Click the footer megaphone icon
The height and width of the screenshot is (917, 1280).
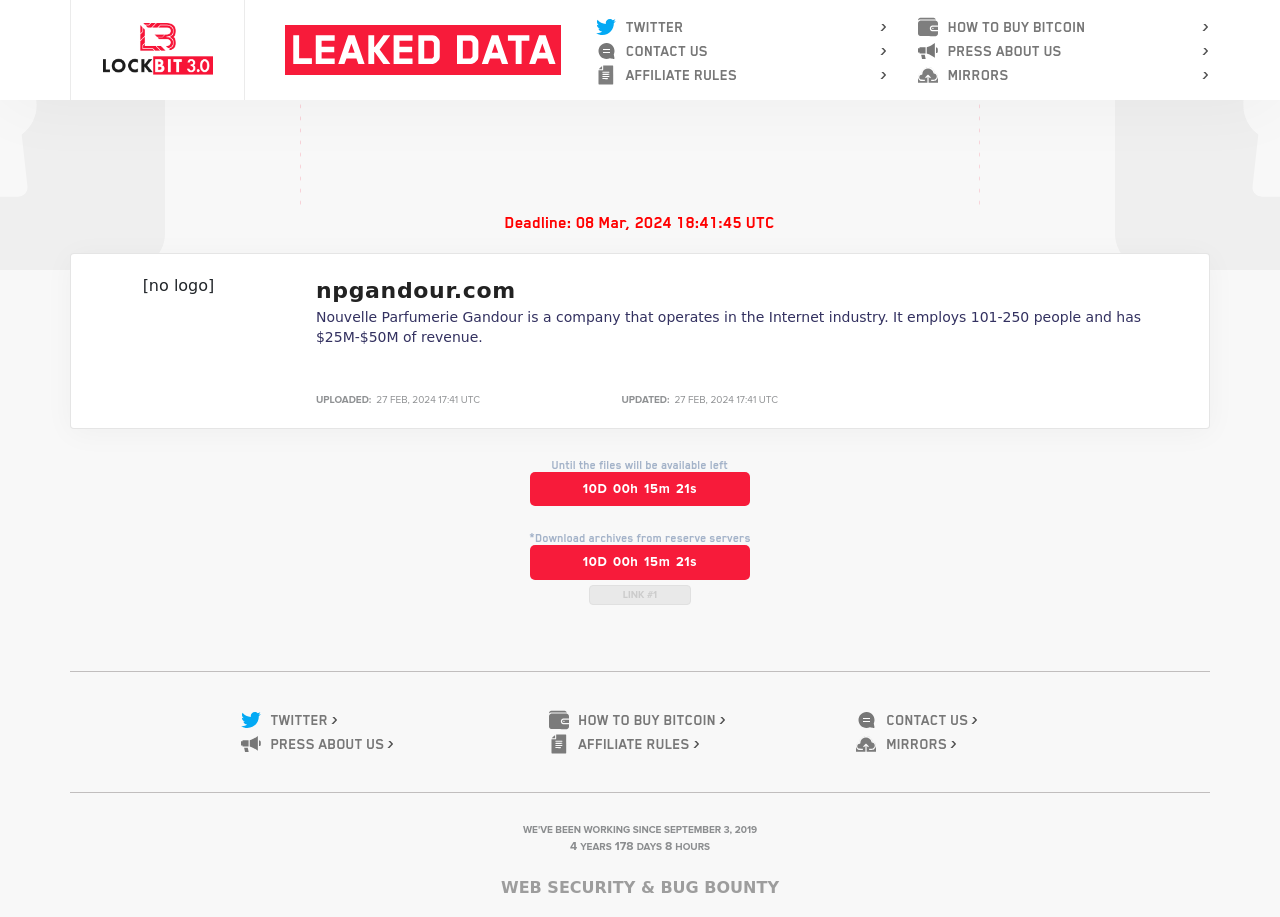[x=251, y=744]
